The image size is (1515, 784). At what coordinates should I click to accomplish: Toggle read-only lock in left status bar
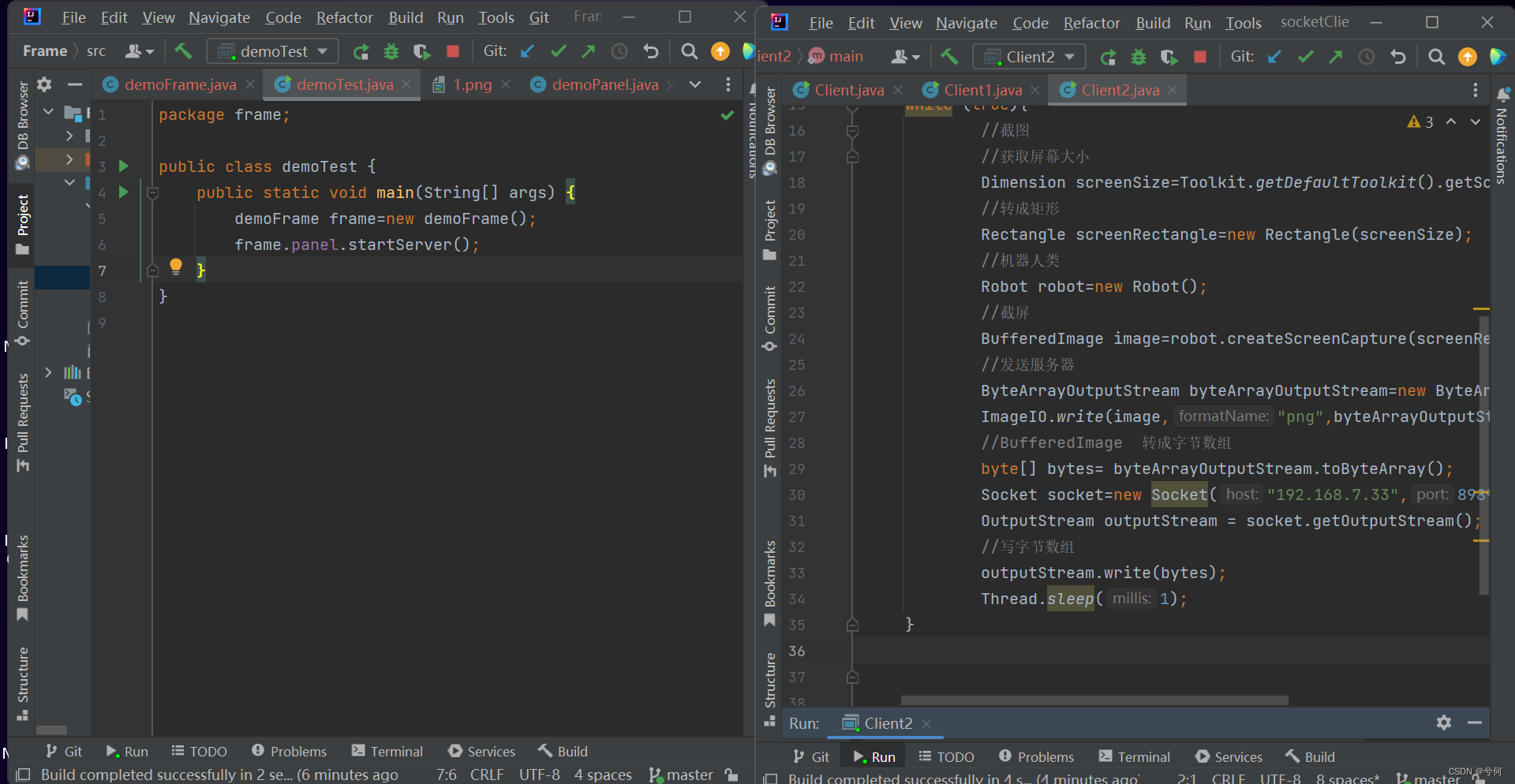[x=731, y=775]
